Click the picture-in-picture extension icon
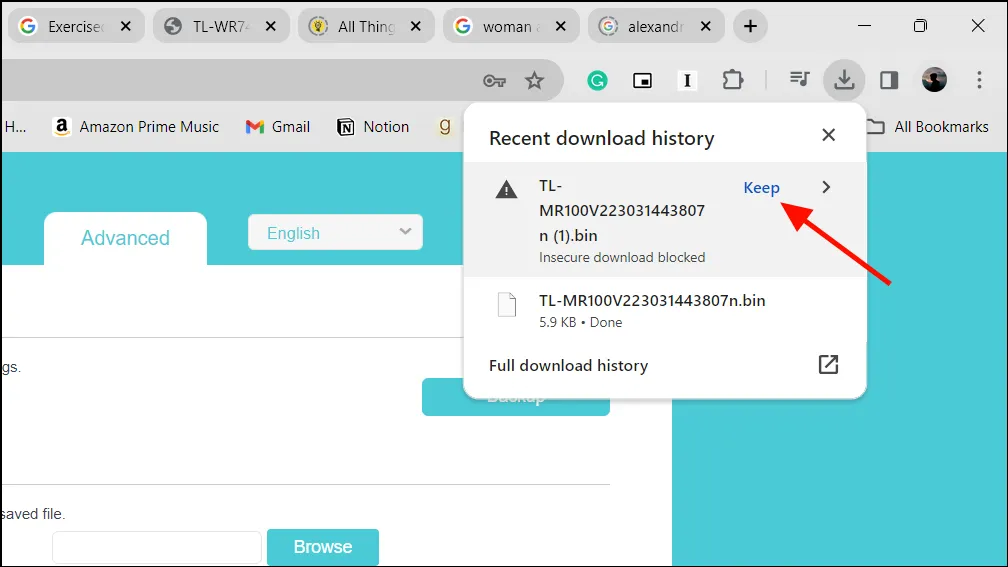This screenshot has width=1008, height=567. pos(642,80)
